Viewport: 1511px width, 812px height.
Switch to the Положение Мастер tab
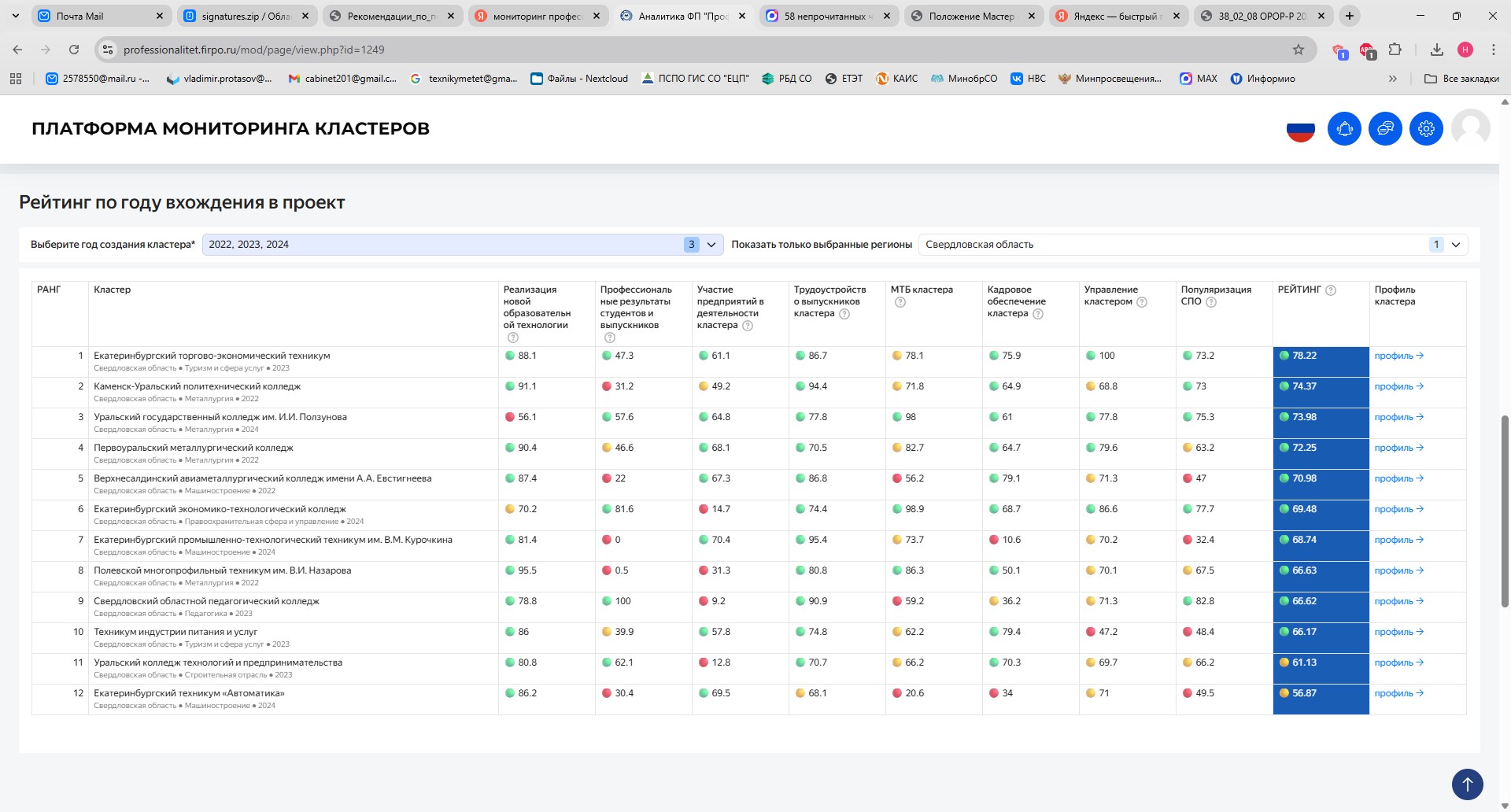coord(971,16)
